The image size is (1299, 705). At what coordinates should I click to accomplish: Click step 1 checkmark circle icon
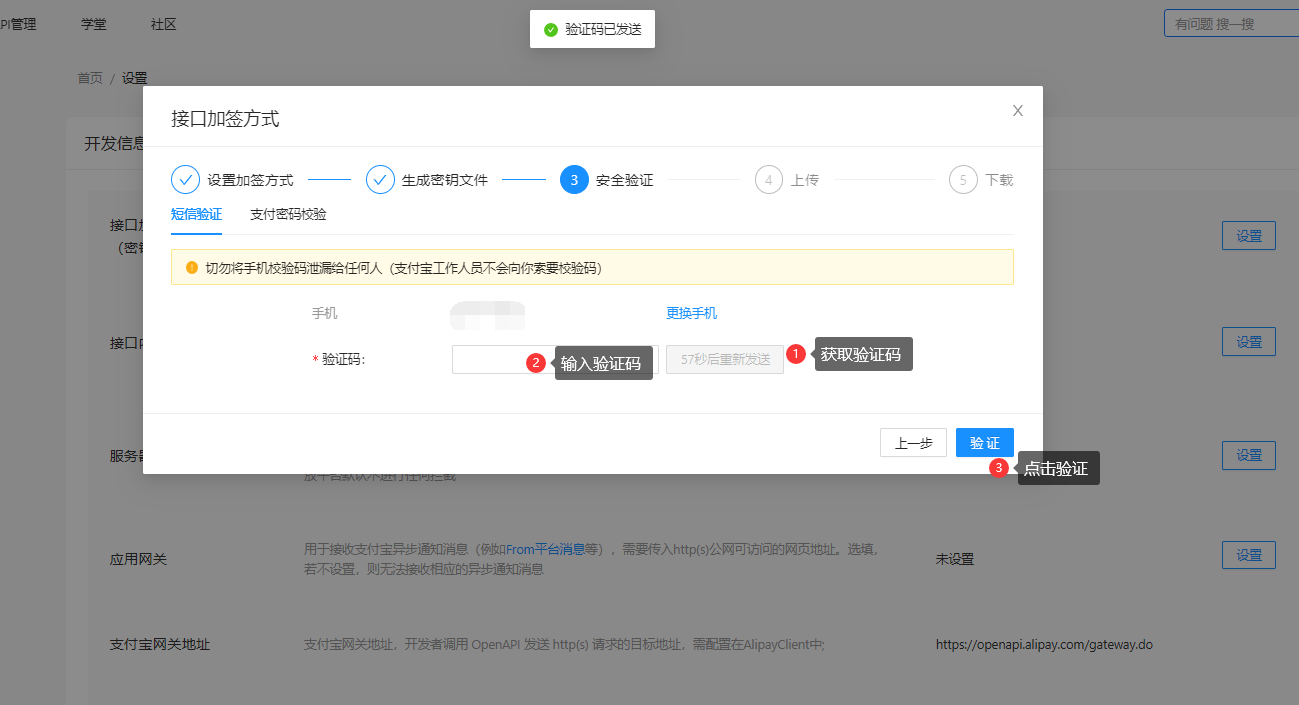click(186, 180)
